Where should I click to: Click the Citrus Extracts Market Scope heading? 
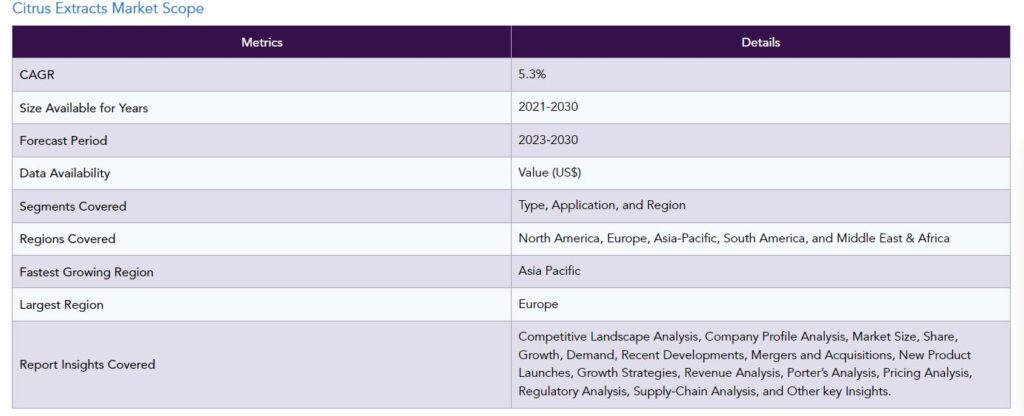pyautogui.click(x=108, y=8)
